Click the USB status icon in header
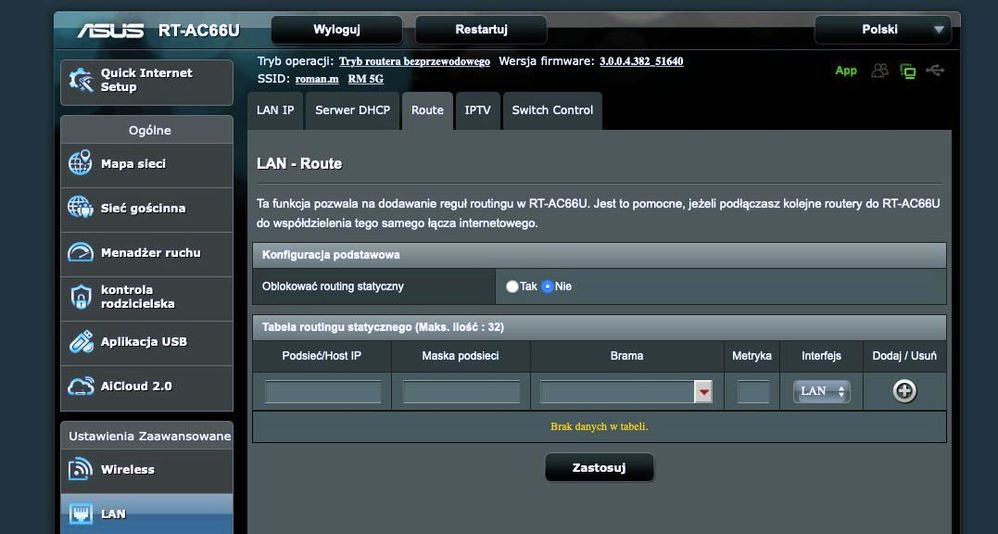The image size is (998, 534). coord(935,70)
